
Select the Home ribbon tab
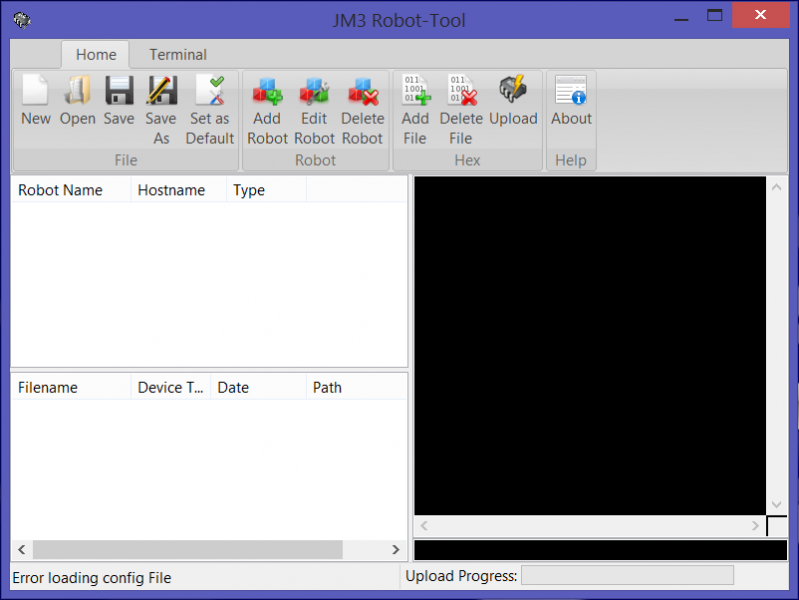click(x=96, y=55)
